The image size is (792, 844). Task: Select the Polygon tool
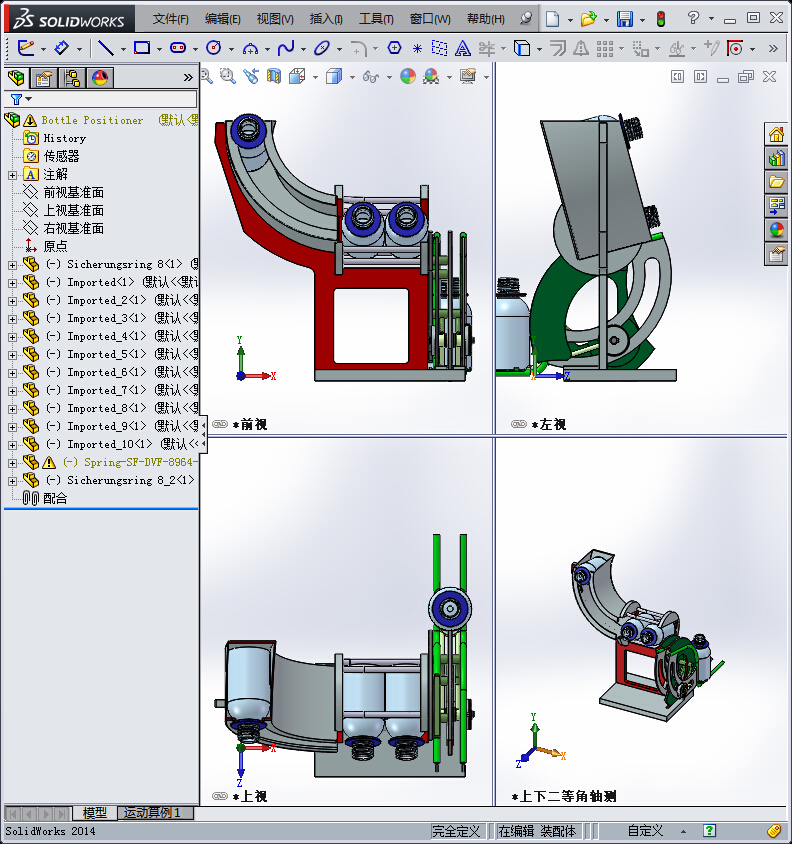[x=395, y=48]
